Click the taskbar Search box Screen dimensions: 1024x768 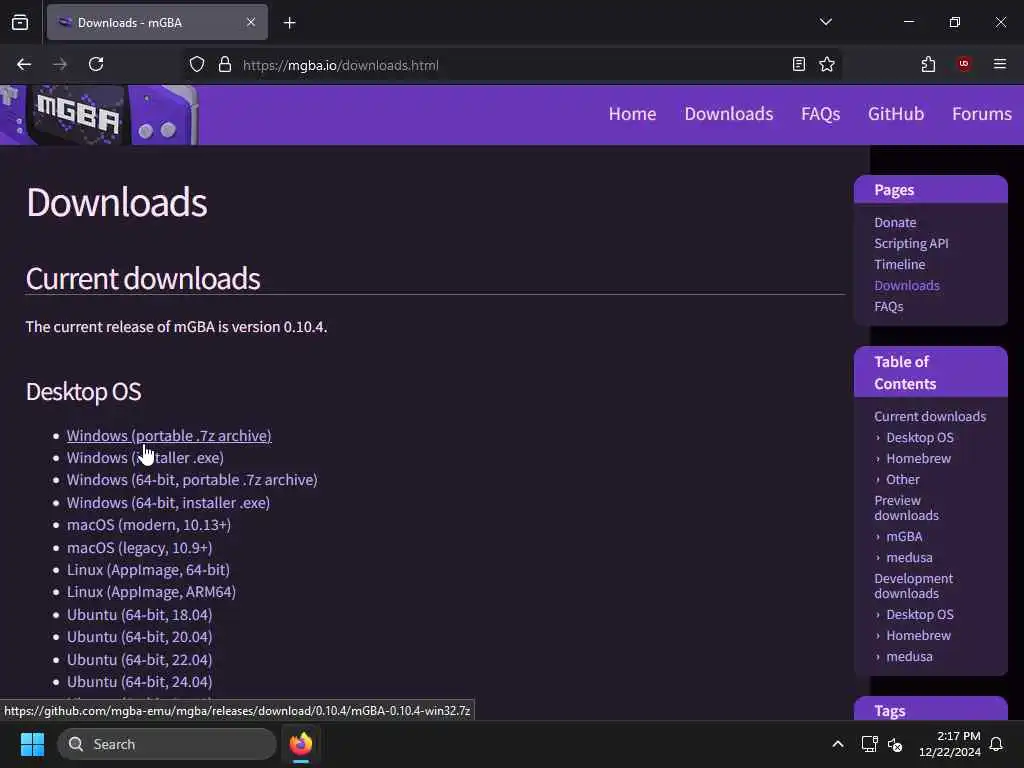tap(167, 744)
